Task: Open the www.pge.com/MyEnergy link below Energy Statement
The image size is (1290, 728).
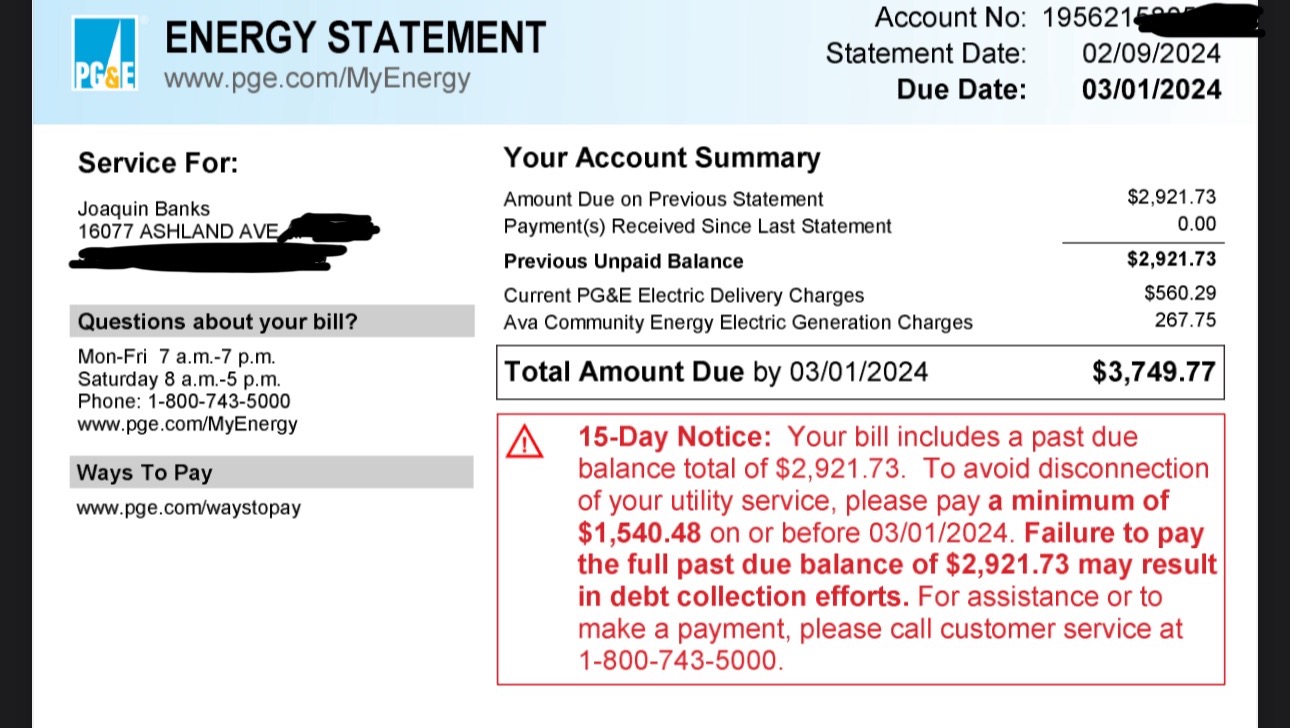Action: (x=316, y=78)
